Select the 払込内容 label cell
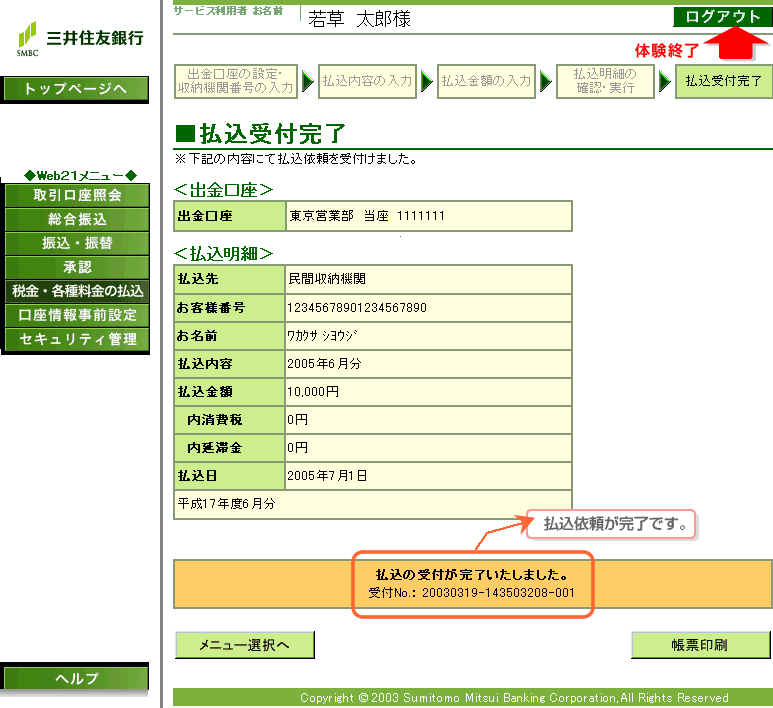This screenshot has width=773, height=708. tap(230, 364)
